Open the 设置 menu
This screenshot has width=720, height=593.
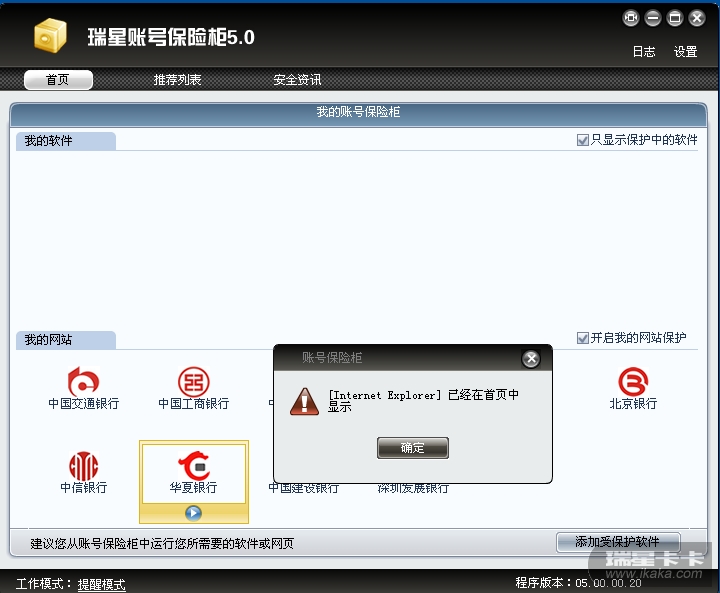pos(686,51)
